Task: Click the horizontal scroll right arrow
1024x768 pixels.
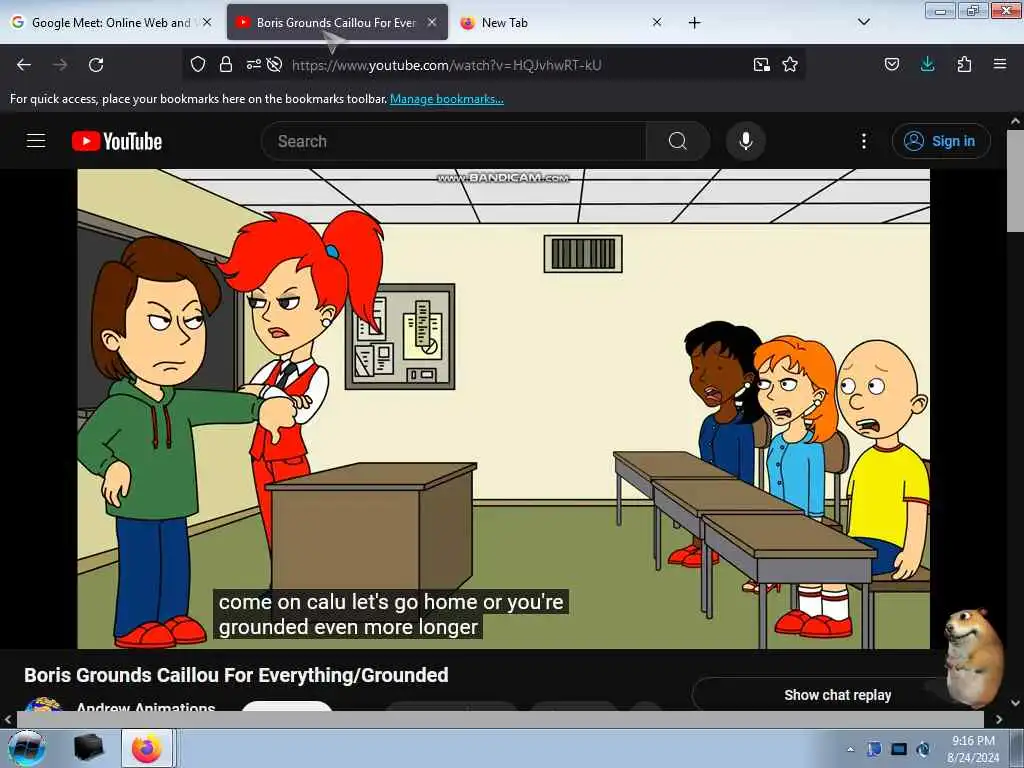Action: pyautogui.click(x=999, y=719)
